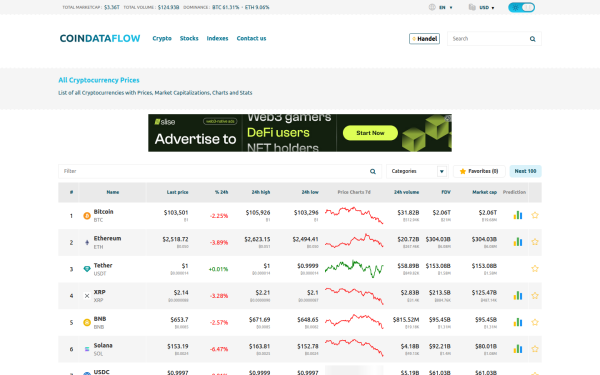Sort by Name column header
This screenshot has height=375, width=600.
(112, 192)
